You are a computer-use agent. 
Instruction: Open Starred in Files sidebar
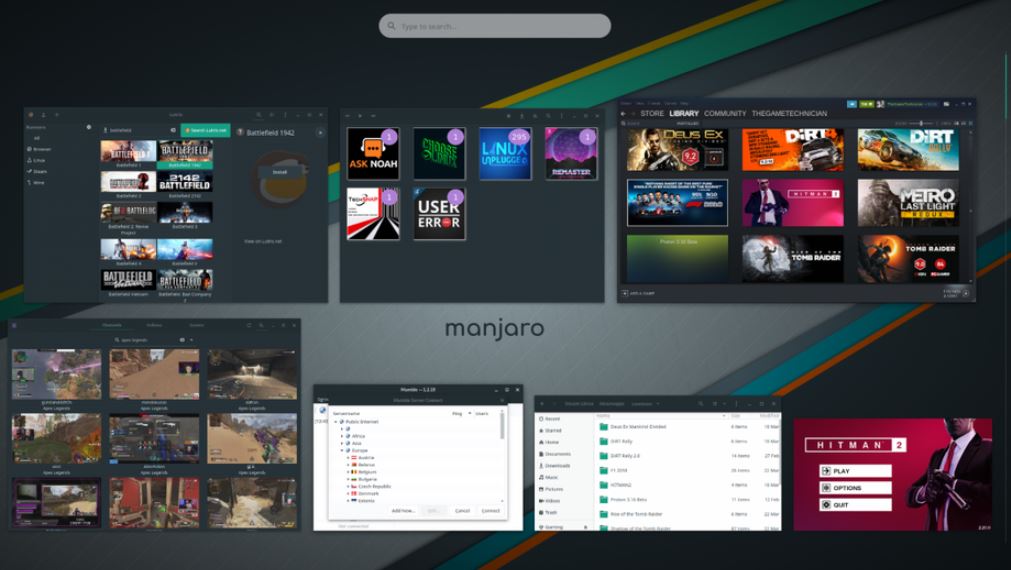[x=551, y=430]
